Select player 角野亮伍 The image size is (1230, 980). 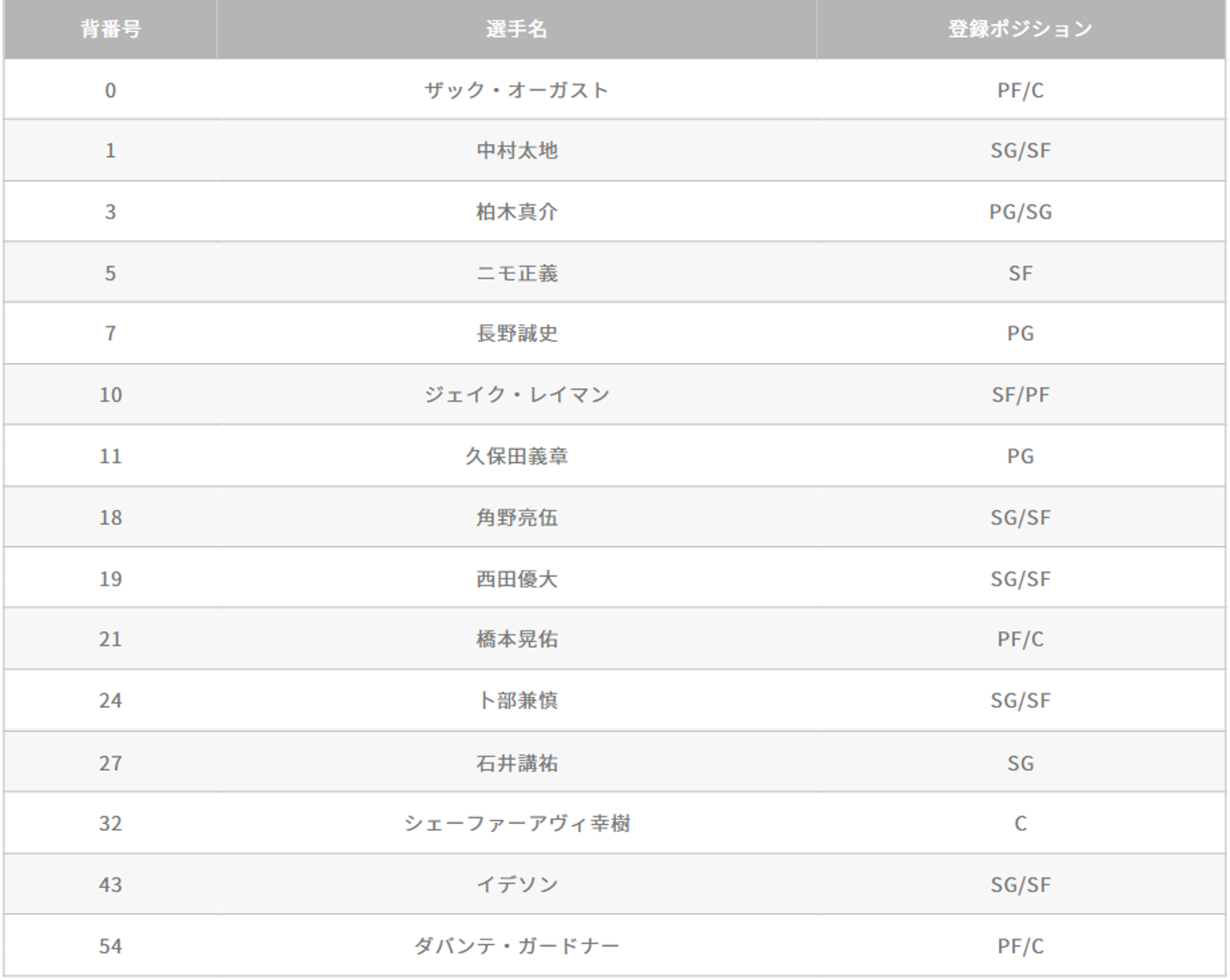(516, 517)
